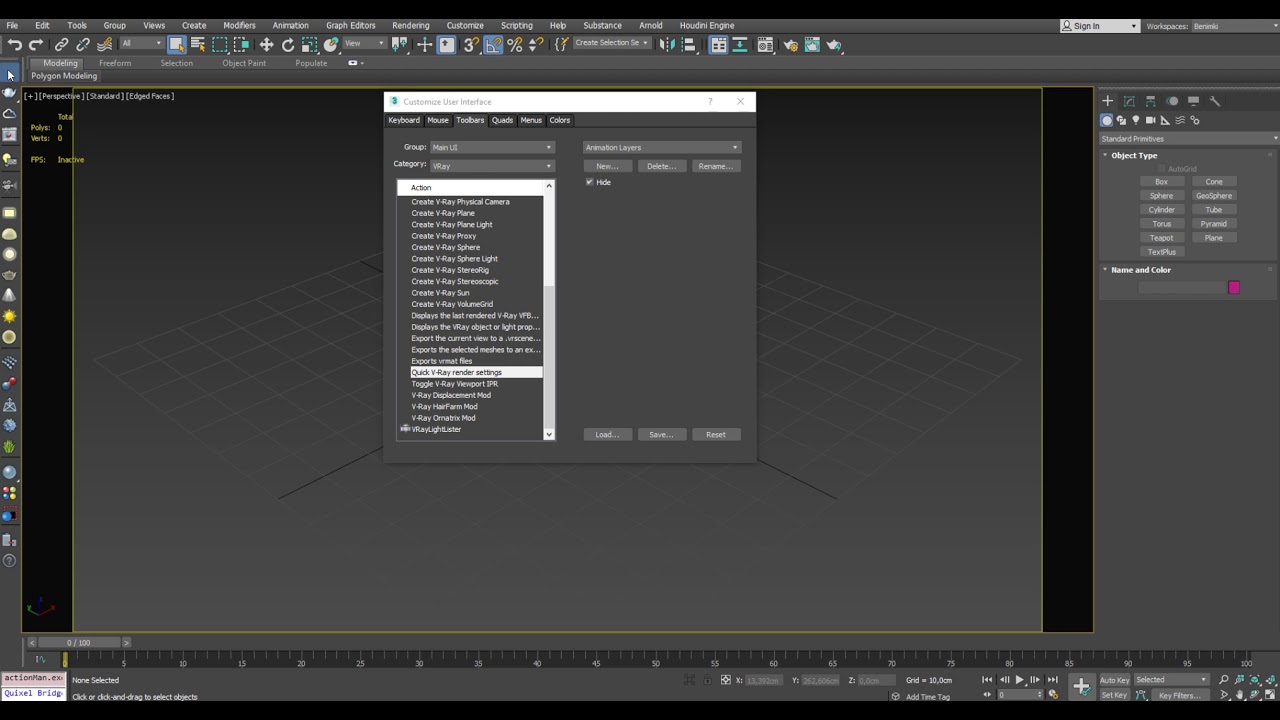Click the Reset button in dialog
Image resolution: width=1280 pixels, height=720 pixels.
click(x=716, y=434)
